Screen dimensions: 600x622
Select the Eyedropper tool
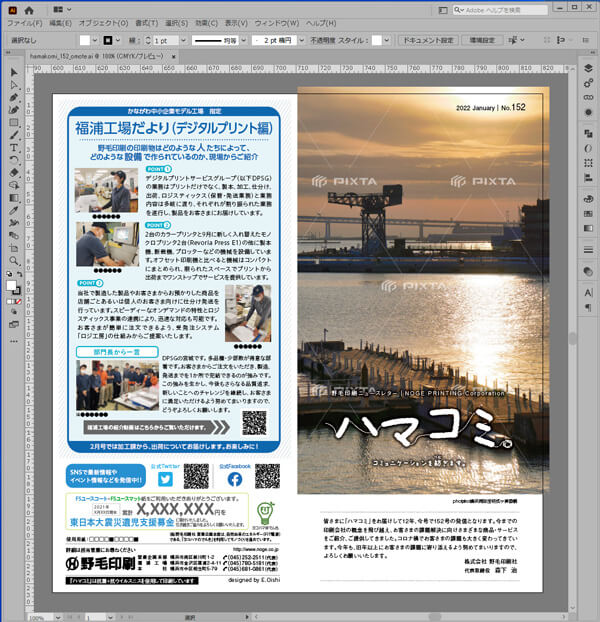click(x=14, y=211)
